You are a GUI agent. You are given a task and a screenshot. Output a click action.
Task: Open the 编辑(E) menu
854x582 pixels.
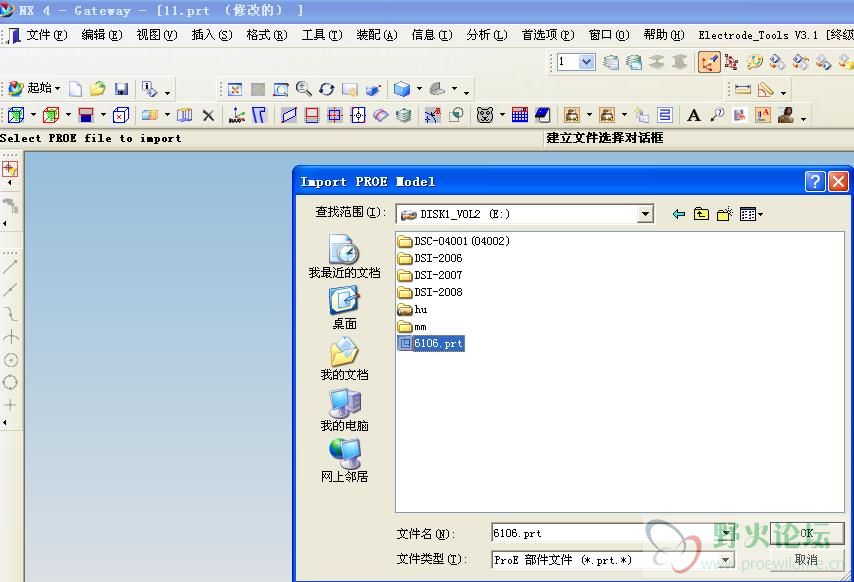pyautogui.click(x=102, y=35)
